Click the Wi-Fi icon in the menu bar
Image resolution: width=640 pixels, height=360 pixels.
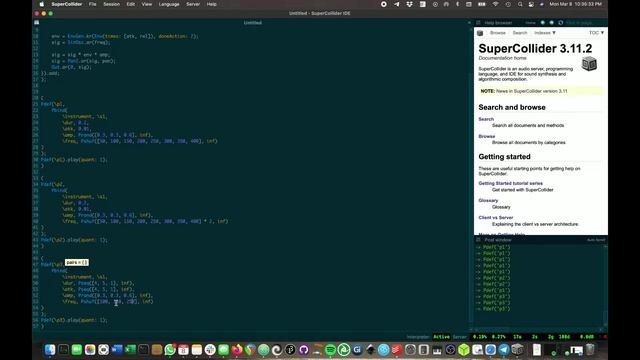(496, 4)
